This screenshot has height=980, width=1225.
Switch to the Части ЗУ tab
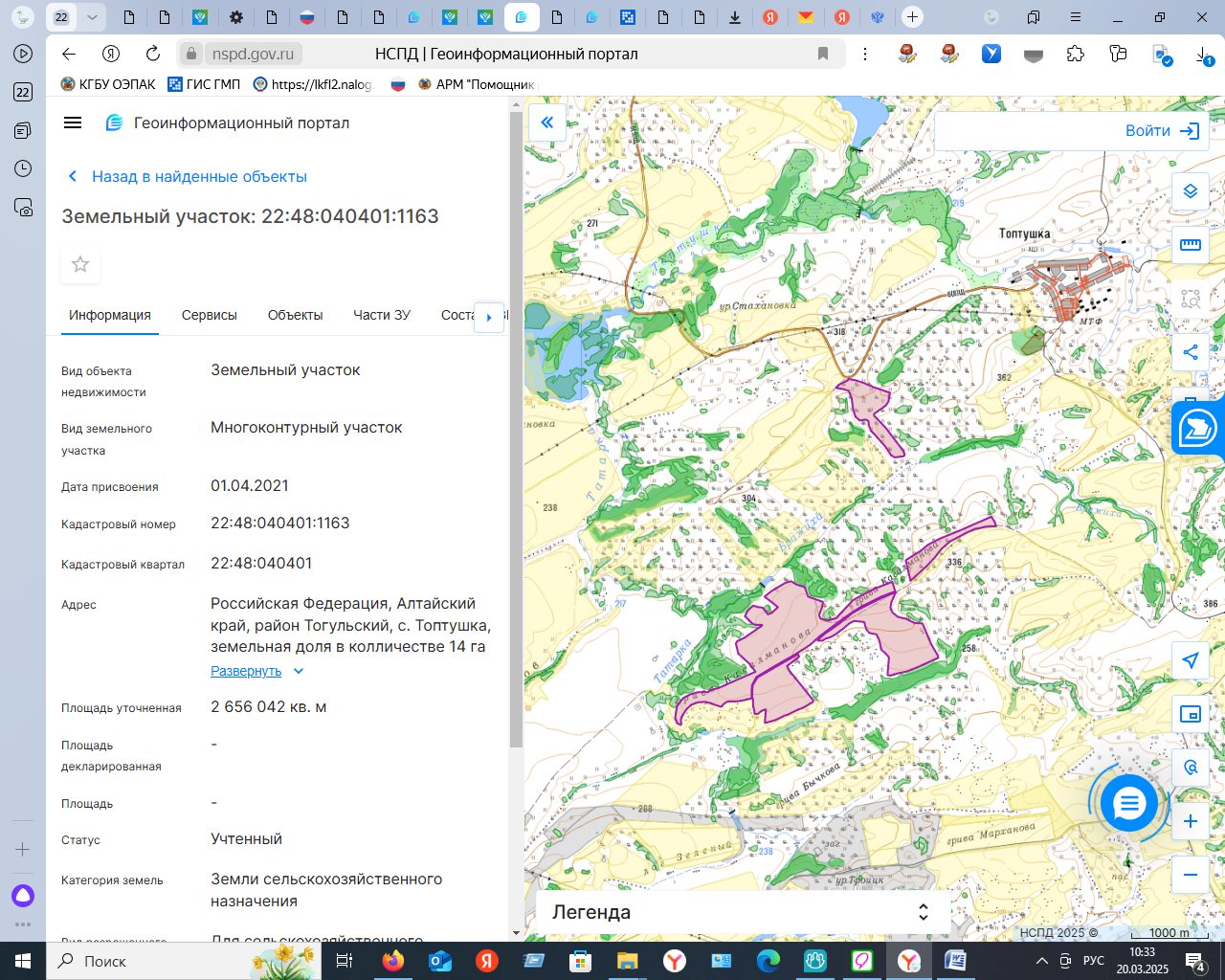tap(382, 315)
